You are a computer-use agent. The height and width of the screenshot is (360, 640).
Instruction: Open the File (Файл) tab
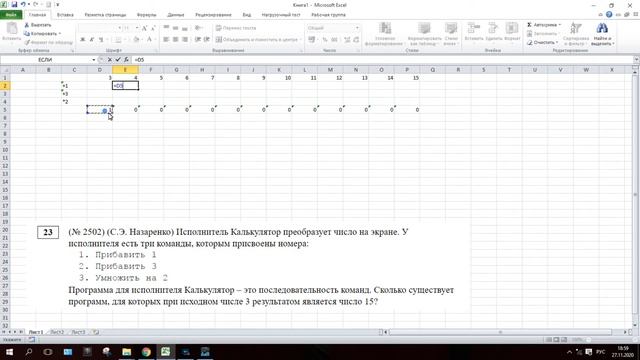tap(11, 15)
